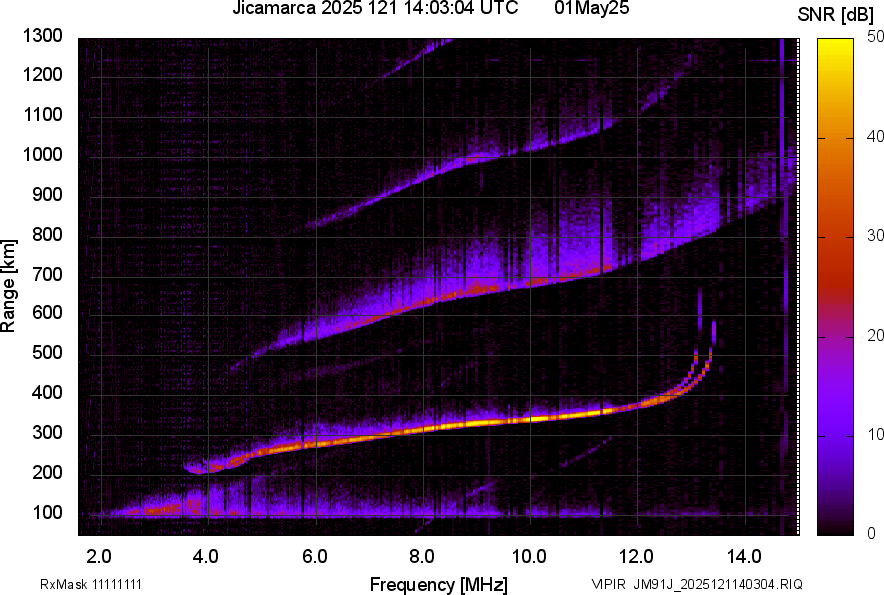Viewport: 884px width, 595px height.
Task: Click the frequency tick label '8.0'
Action: coord(422,557)
